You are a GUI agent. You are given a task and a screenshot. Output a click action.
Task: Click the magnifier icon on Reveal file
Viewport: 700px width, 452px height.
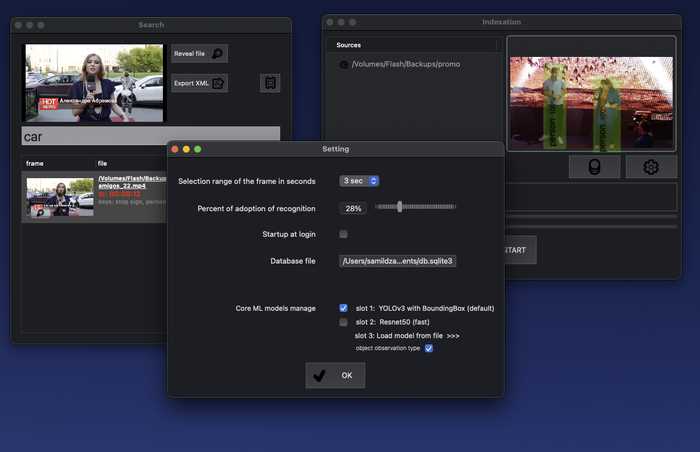pyautogui.click(x=217, y=54)
